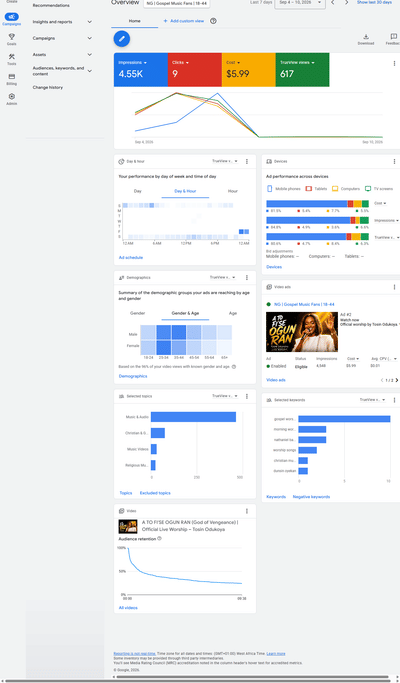Open the Admin gear icon
The height and width of the screenshot is (683, 400).
click(x=12, y=96)
